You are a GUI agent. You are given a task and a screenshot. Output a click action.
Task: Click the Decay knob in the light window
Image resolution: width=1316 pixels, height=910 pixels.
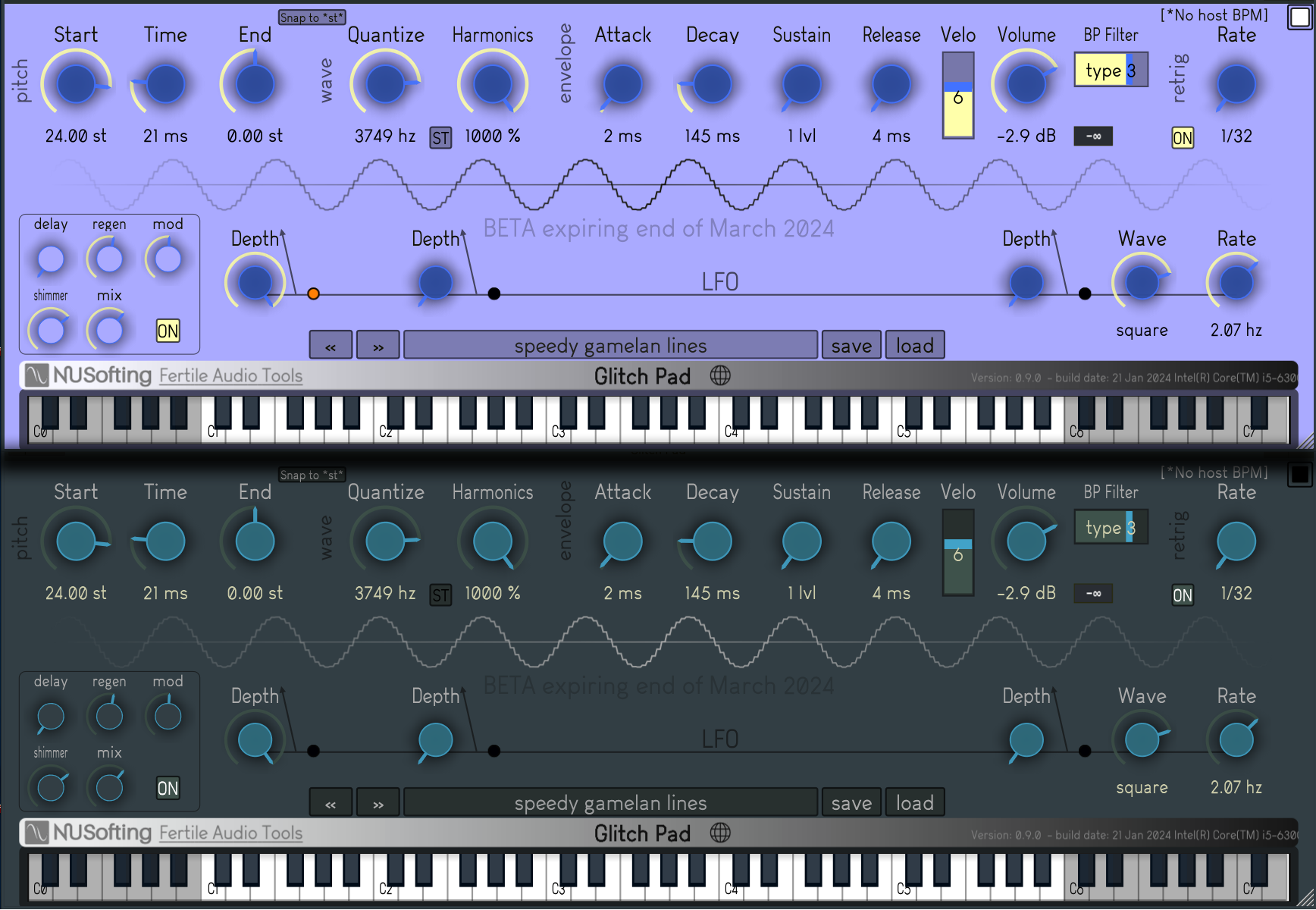click(713, 83)
